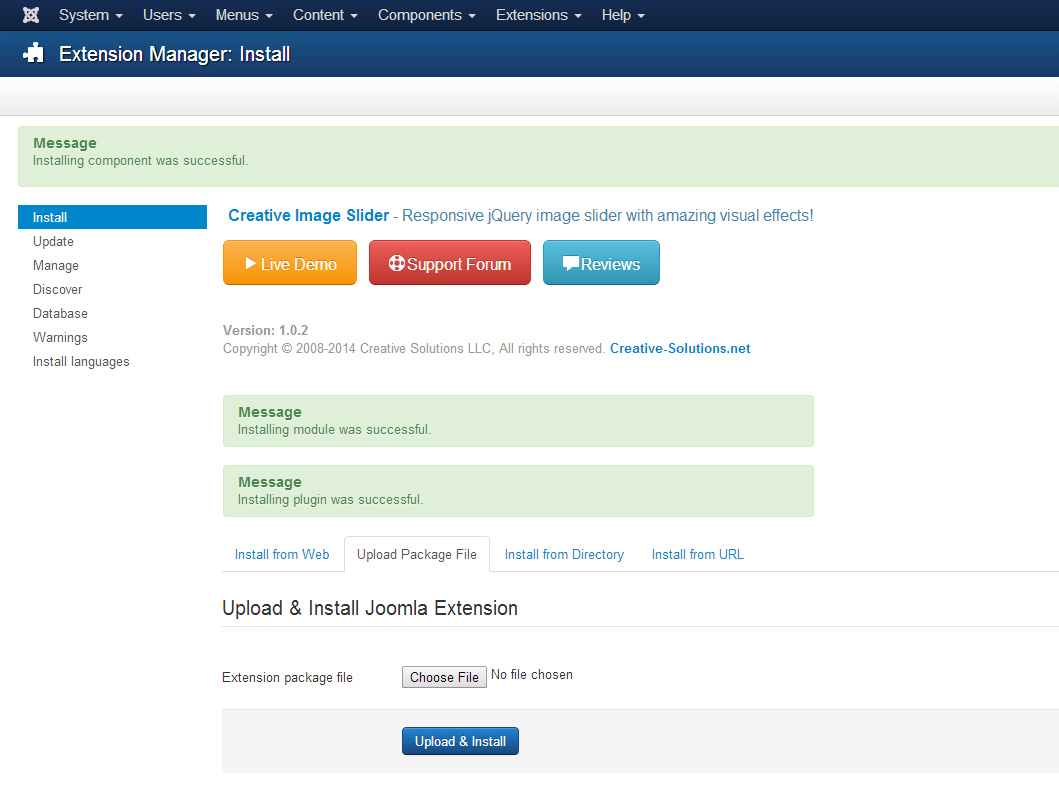Open the red Support Forum button
Viewport: 1059px width, 785px height.
450,263
